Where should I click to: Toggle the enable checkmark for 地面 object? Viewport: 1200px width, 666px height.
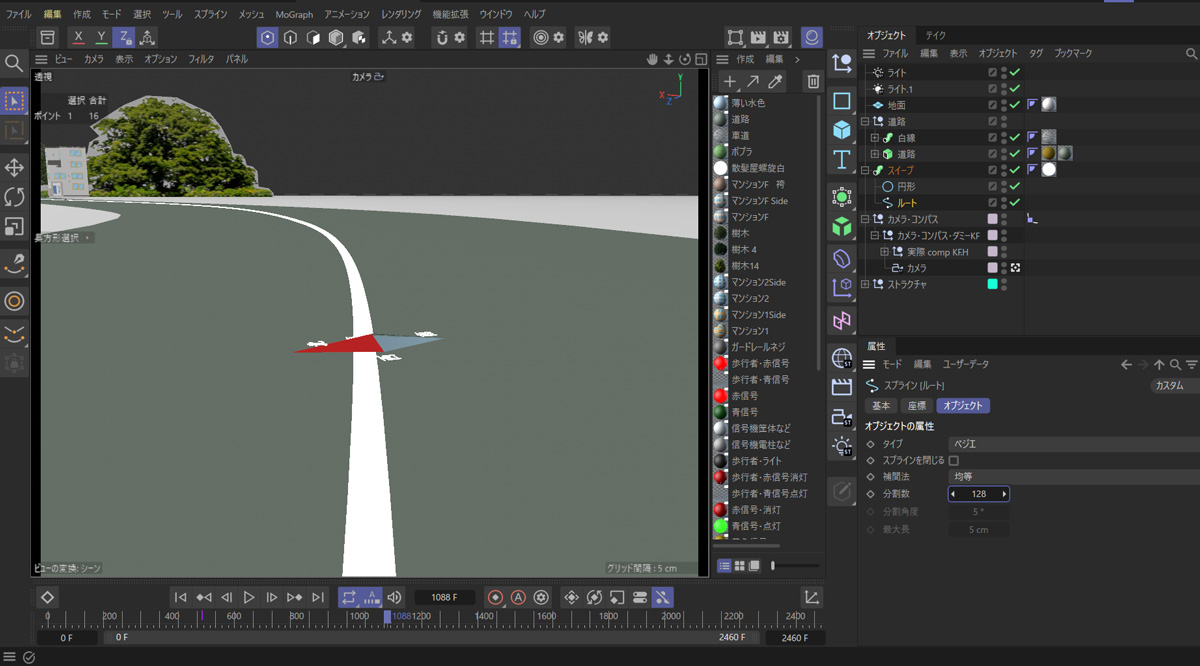pos(1015,105)
